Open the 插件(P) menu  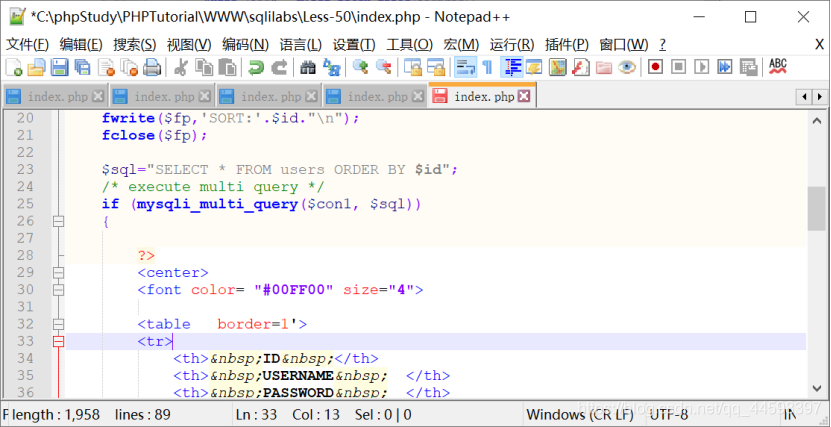tap(567, 45)
